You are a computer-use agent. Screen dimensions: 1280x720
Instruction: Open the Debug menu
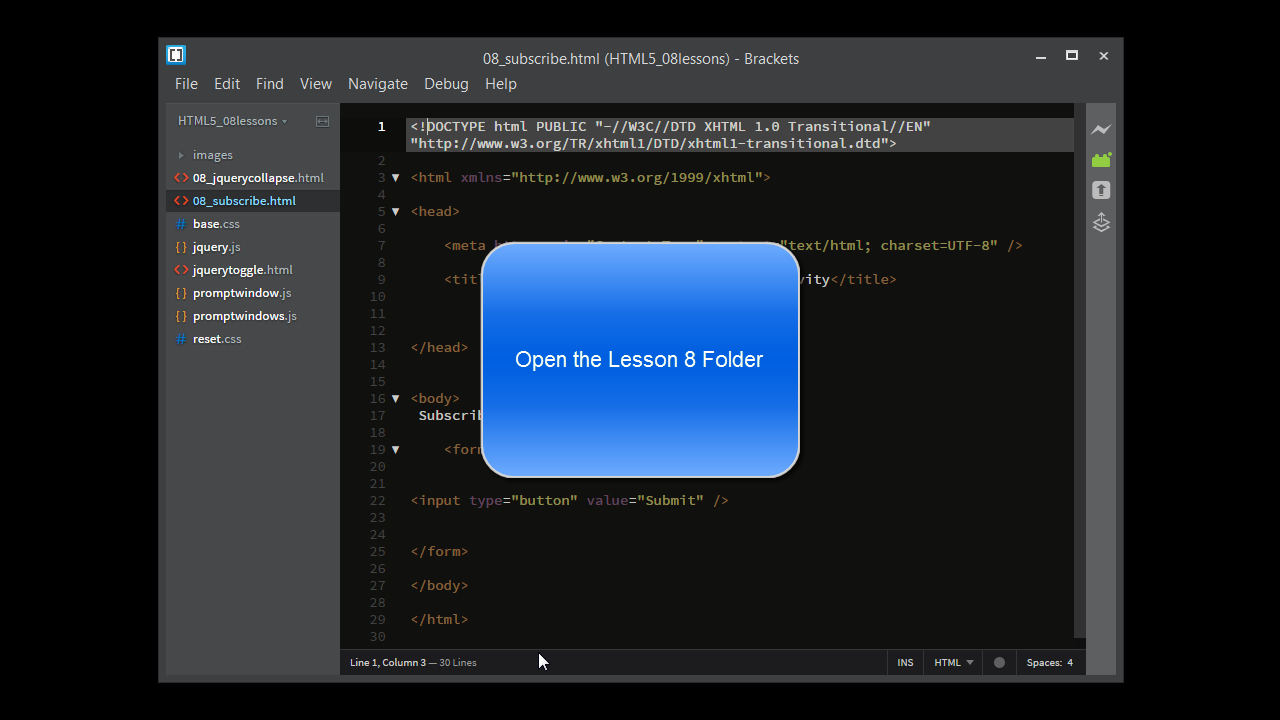click(x=446, y=84)
